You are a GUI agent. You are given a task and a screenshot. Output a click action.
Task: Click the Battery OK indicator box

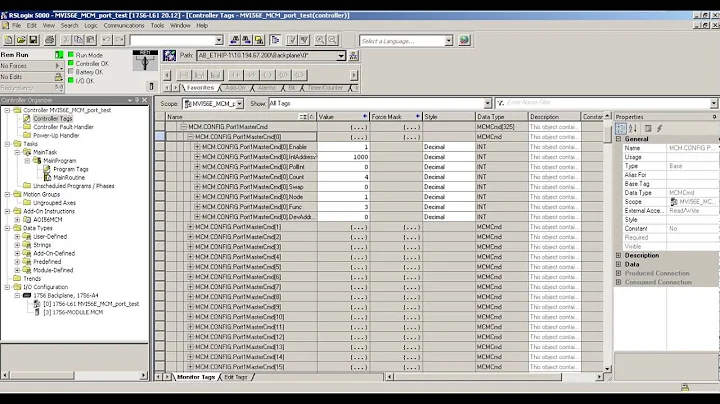point(71,72)
